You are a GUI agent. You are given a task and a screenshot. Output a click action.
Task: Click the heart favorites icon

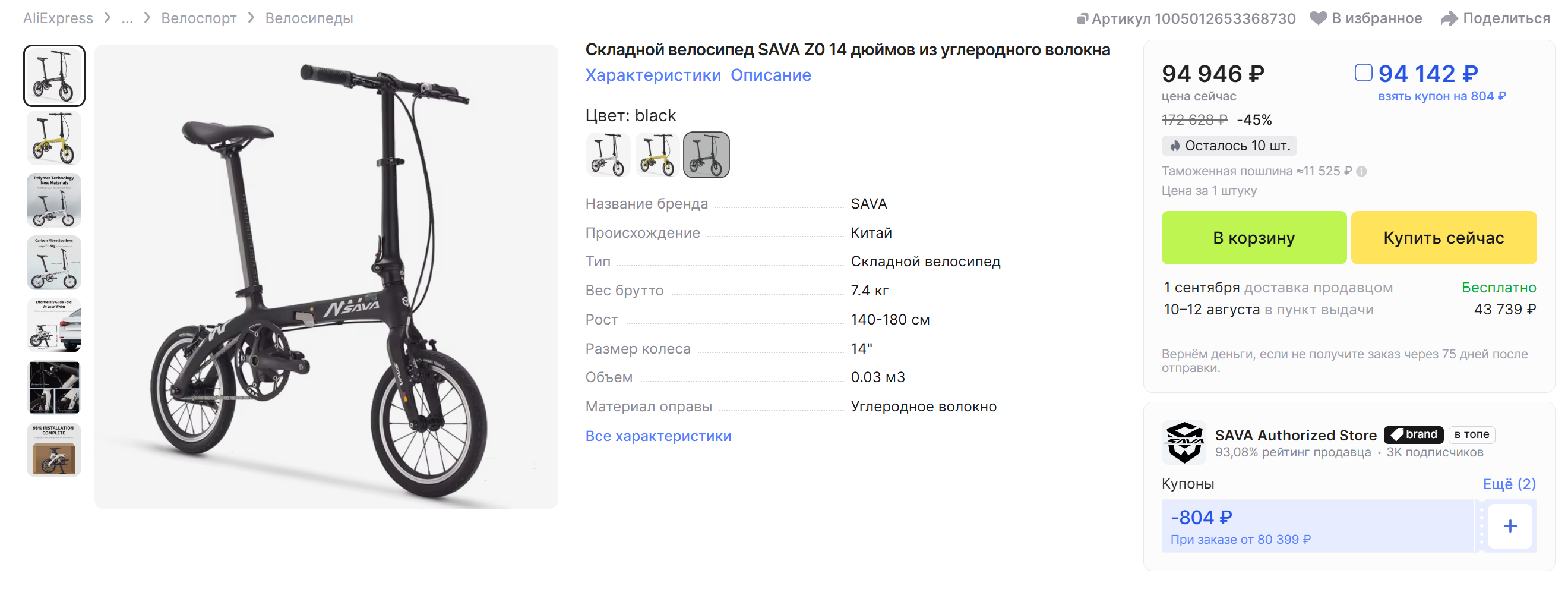1318,18
